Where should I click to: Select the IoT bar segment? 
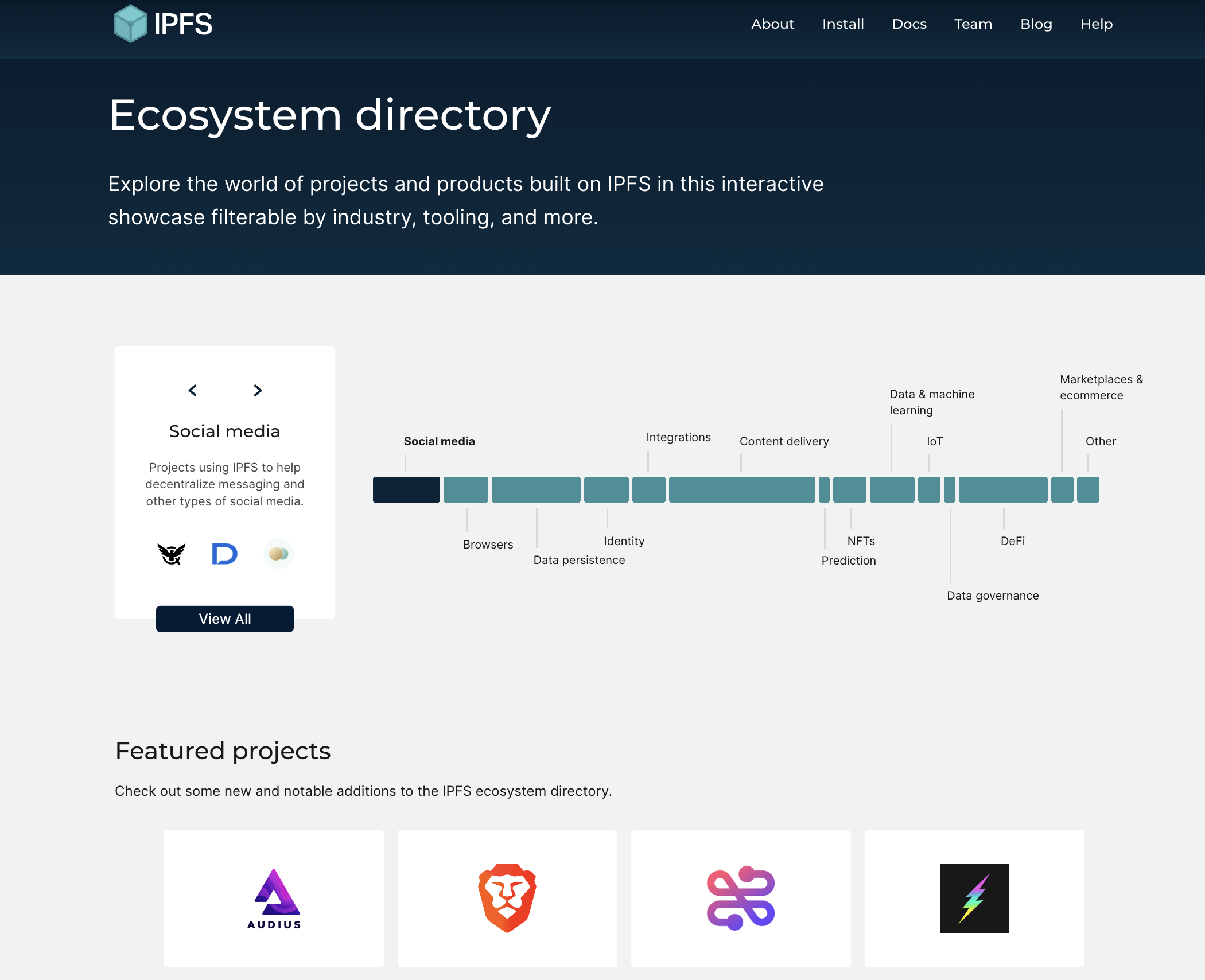coord(929,489)
